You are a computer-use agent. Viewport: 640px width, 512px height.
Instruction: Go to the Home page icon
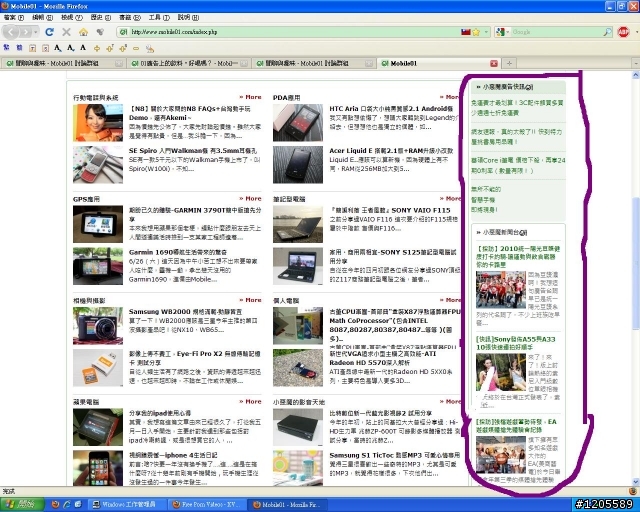[83, 32]
